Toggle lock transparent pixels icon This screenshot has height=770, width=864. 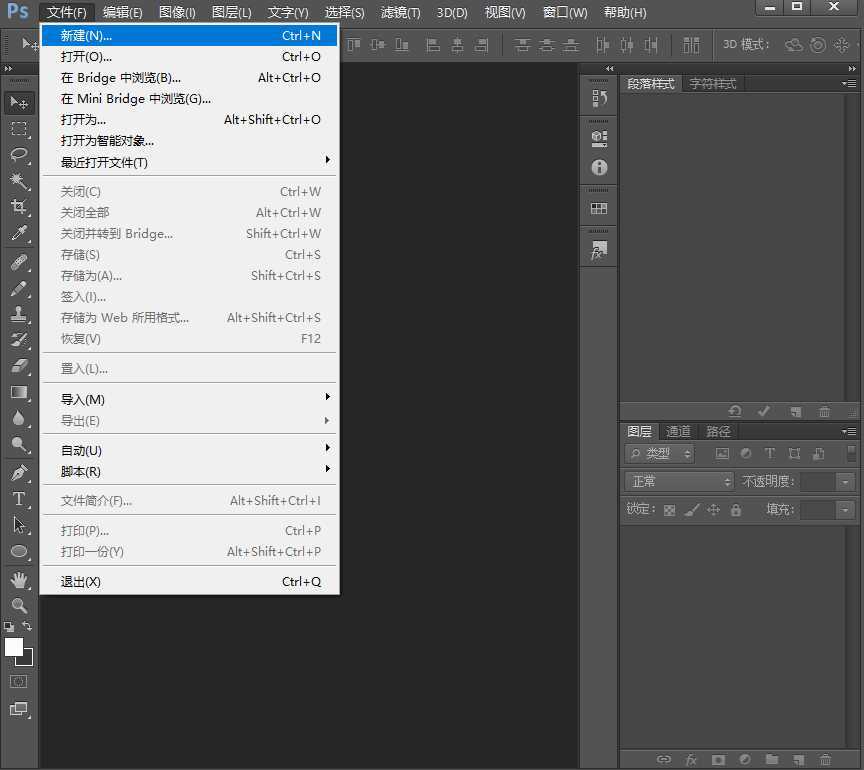pyautogui.click(x=669, y=510)
